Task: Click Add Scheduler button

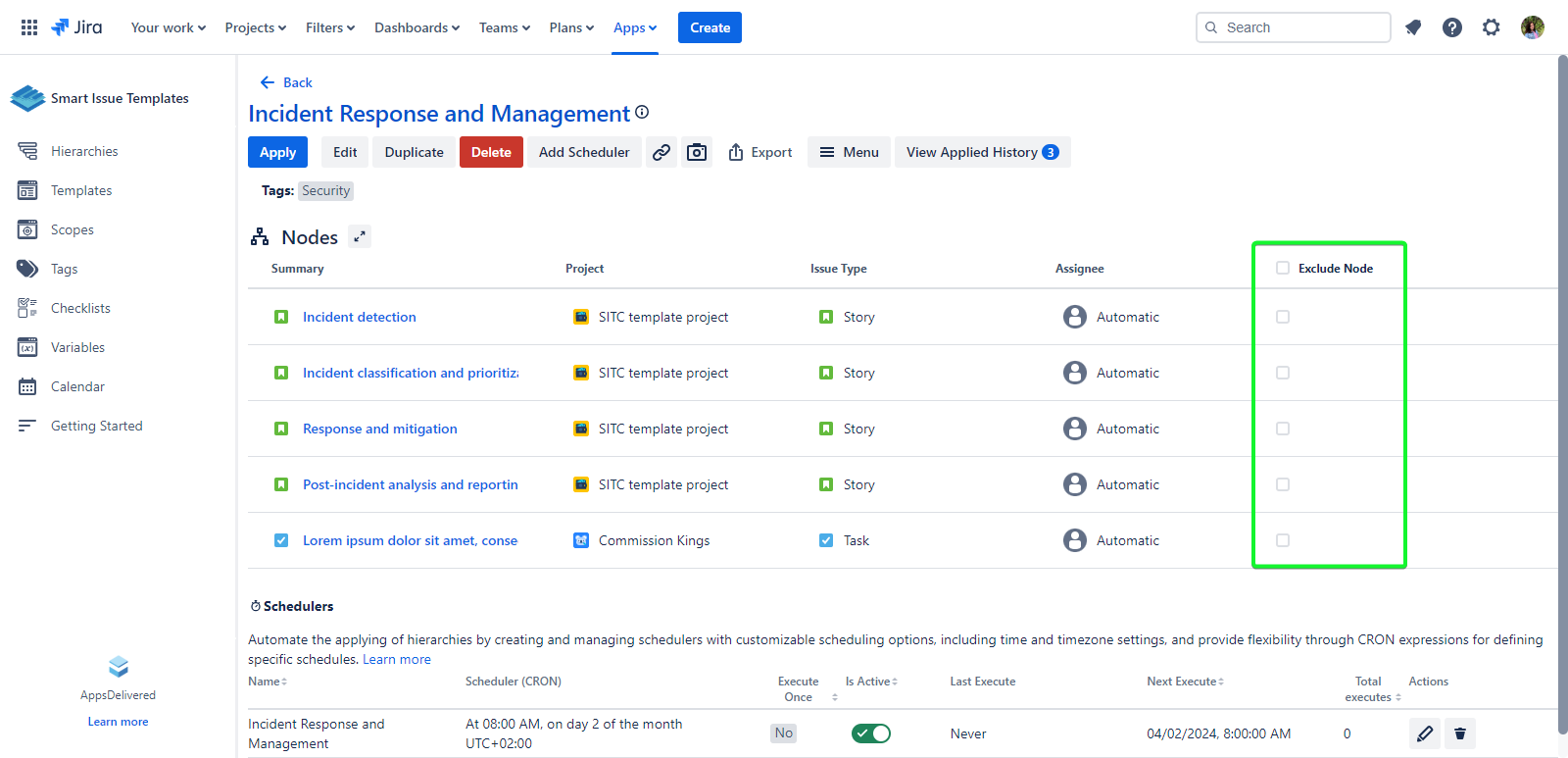Action: tap(584, 152)
